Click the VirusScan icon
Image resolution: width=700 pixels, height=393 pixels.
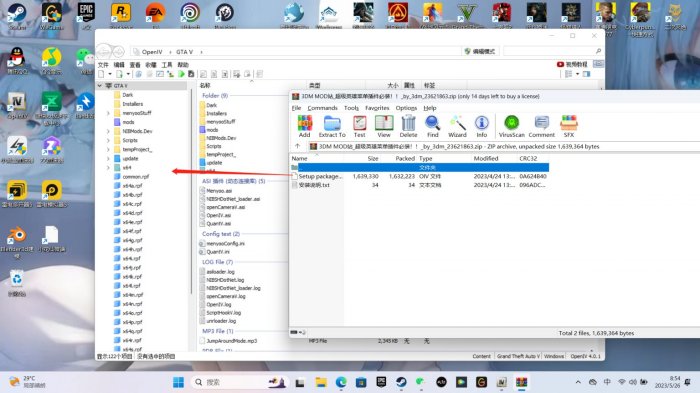511,126
